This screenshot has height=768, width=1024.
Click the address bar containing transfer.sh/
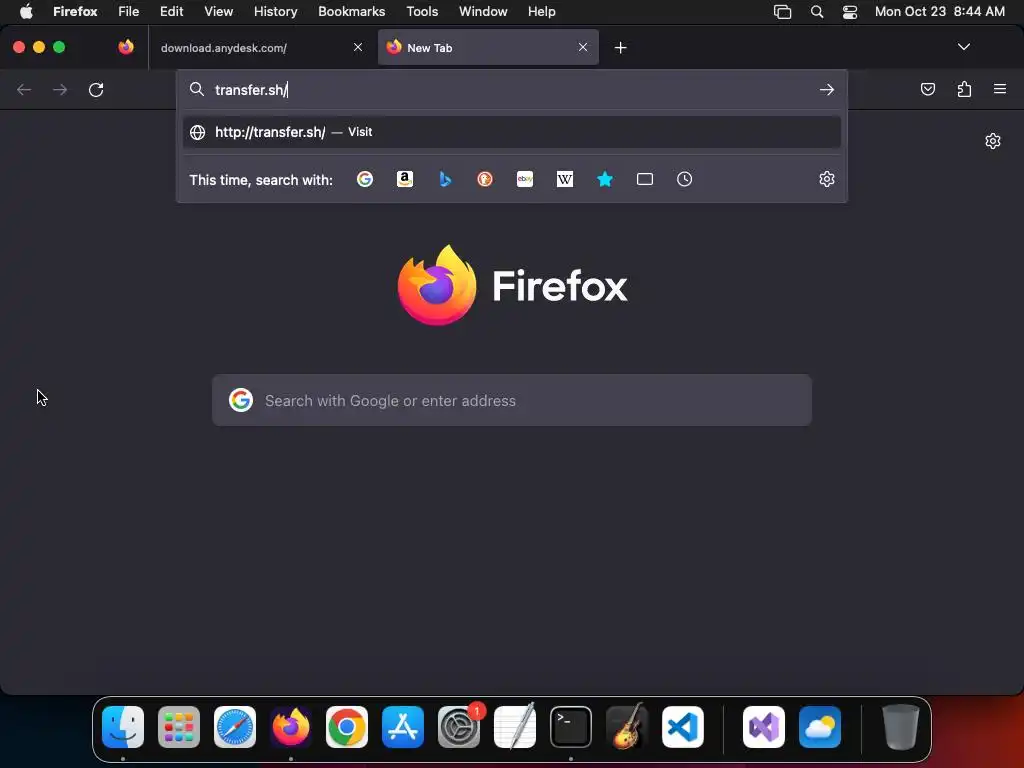tap(512, 89)
